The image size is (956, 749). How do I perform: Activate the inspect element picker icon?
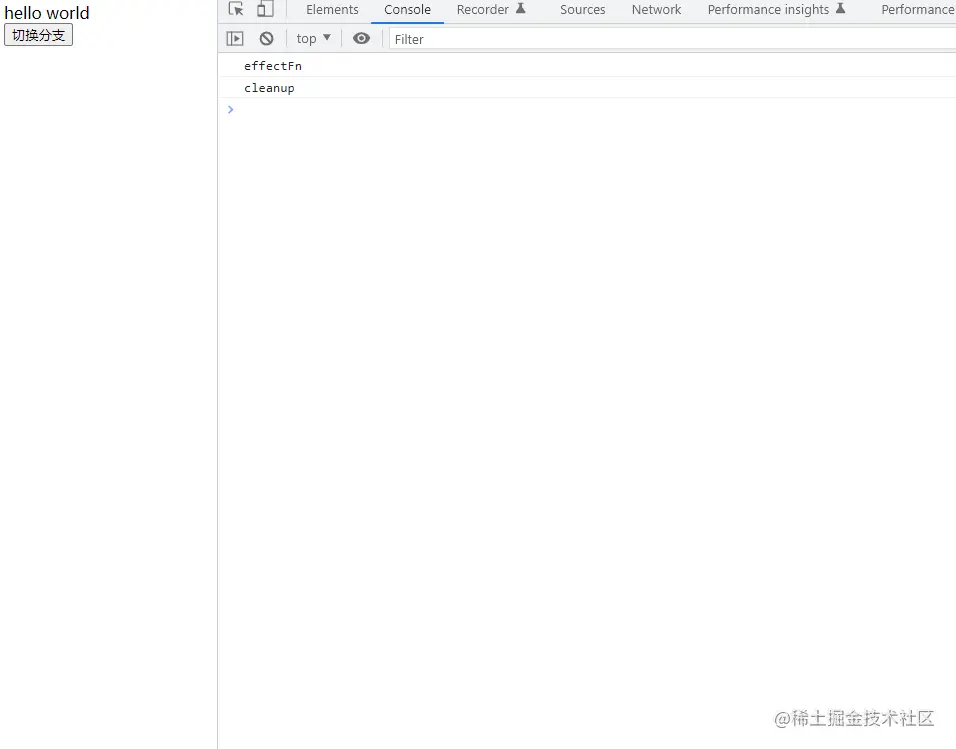point(236,9)
